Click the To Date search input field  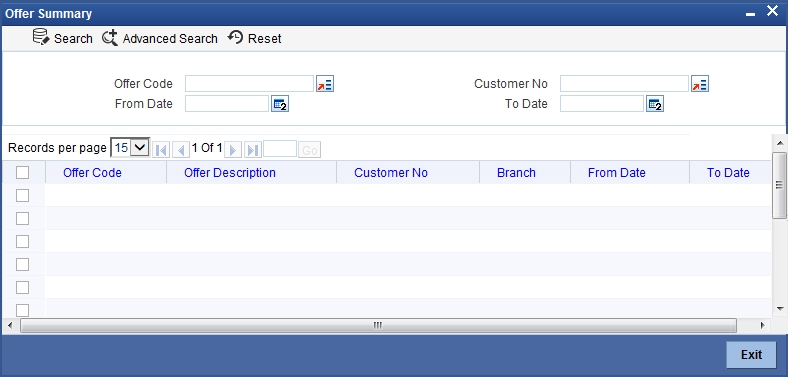click(x=602, y=104)
